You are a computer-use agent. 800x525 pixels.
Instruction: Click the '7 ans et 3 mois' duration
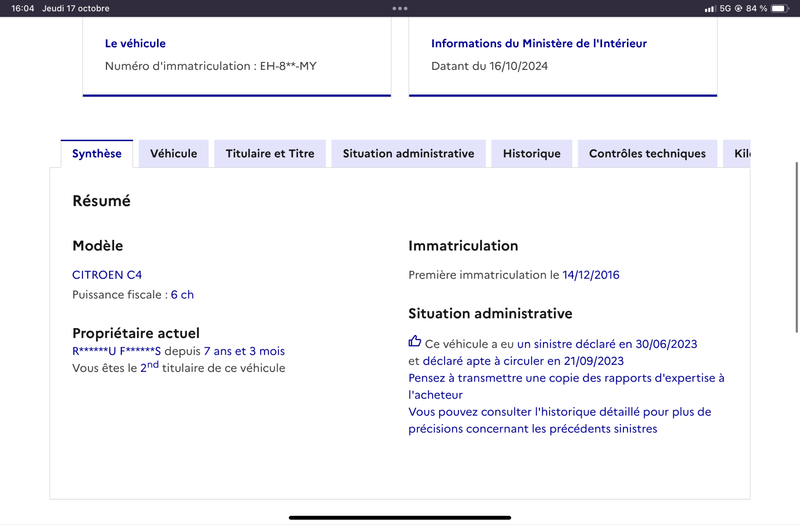click(x=244, y=351)
